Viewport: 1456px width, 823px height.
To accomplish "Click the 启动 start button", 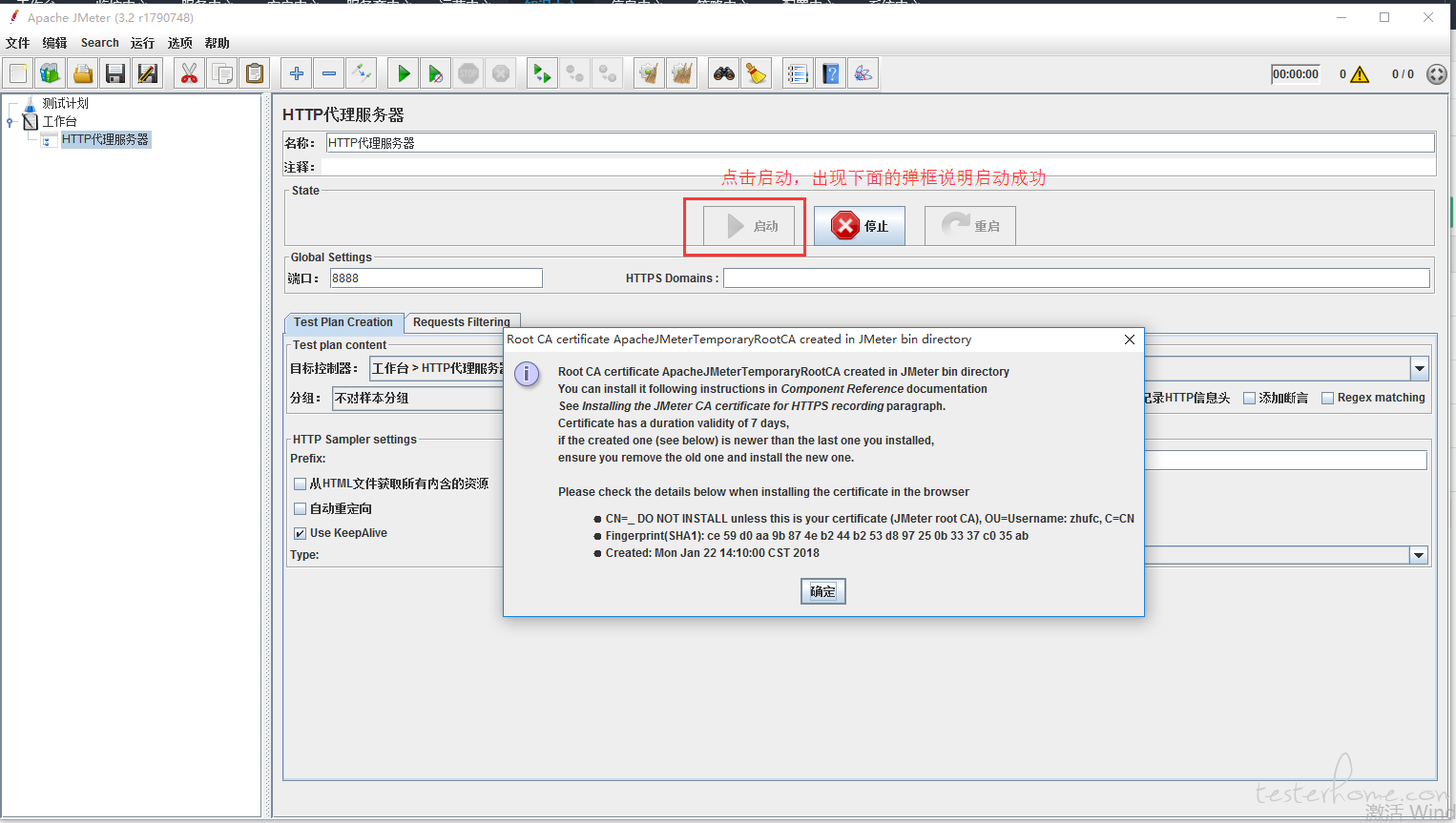I will pyautogui.click(x=749, y=226).
